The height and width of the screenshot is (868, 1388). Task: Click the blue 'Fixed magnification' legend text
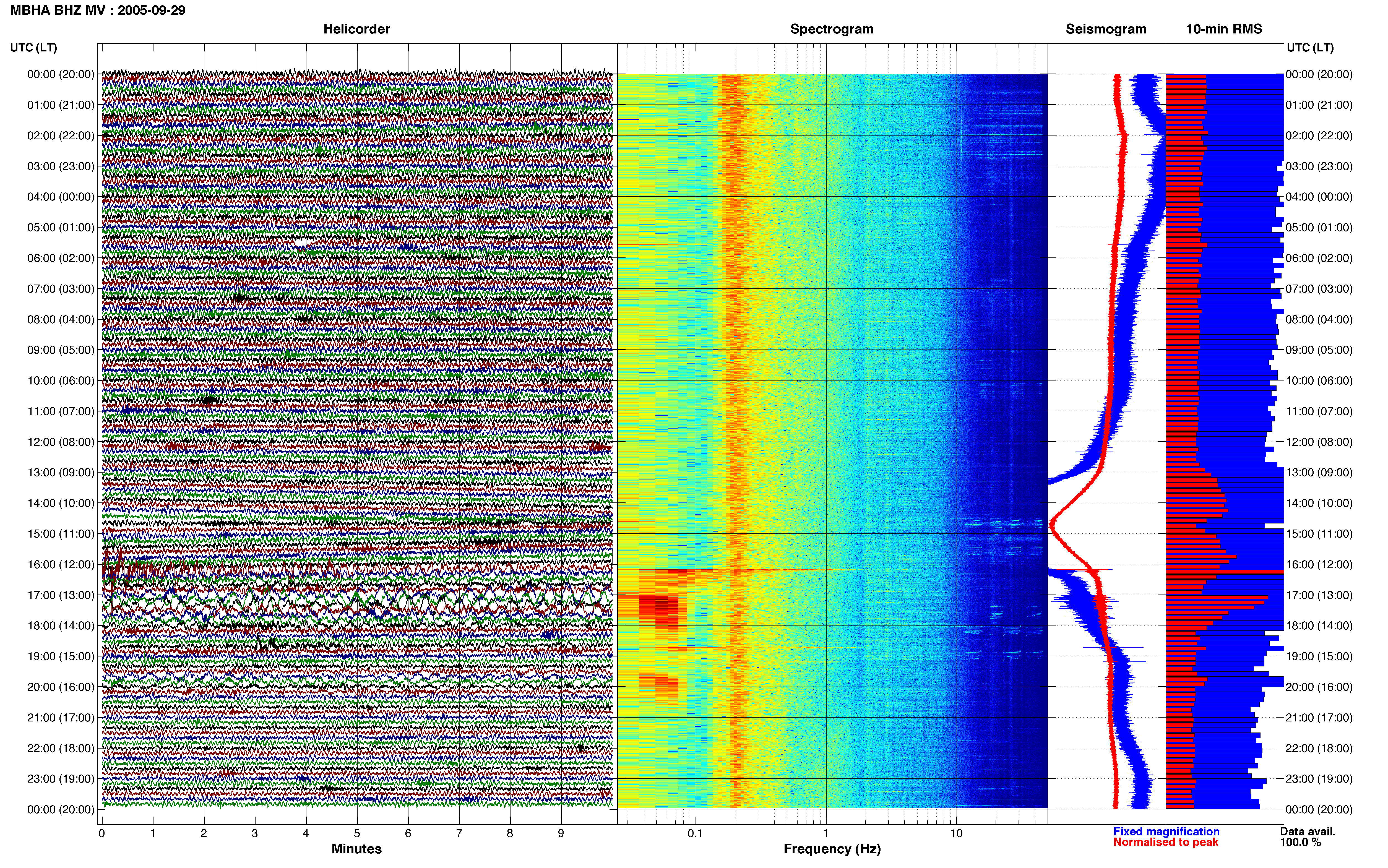(1166, 832)
